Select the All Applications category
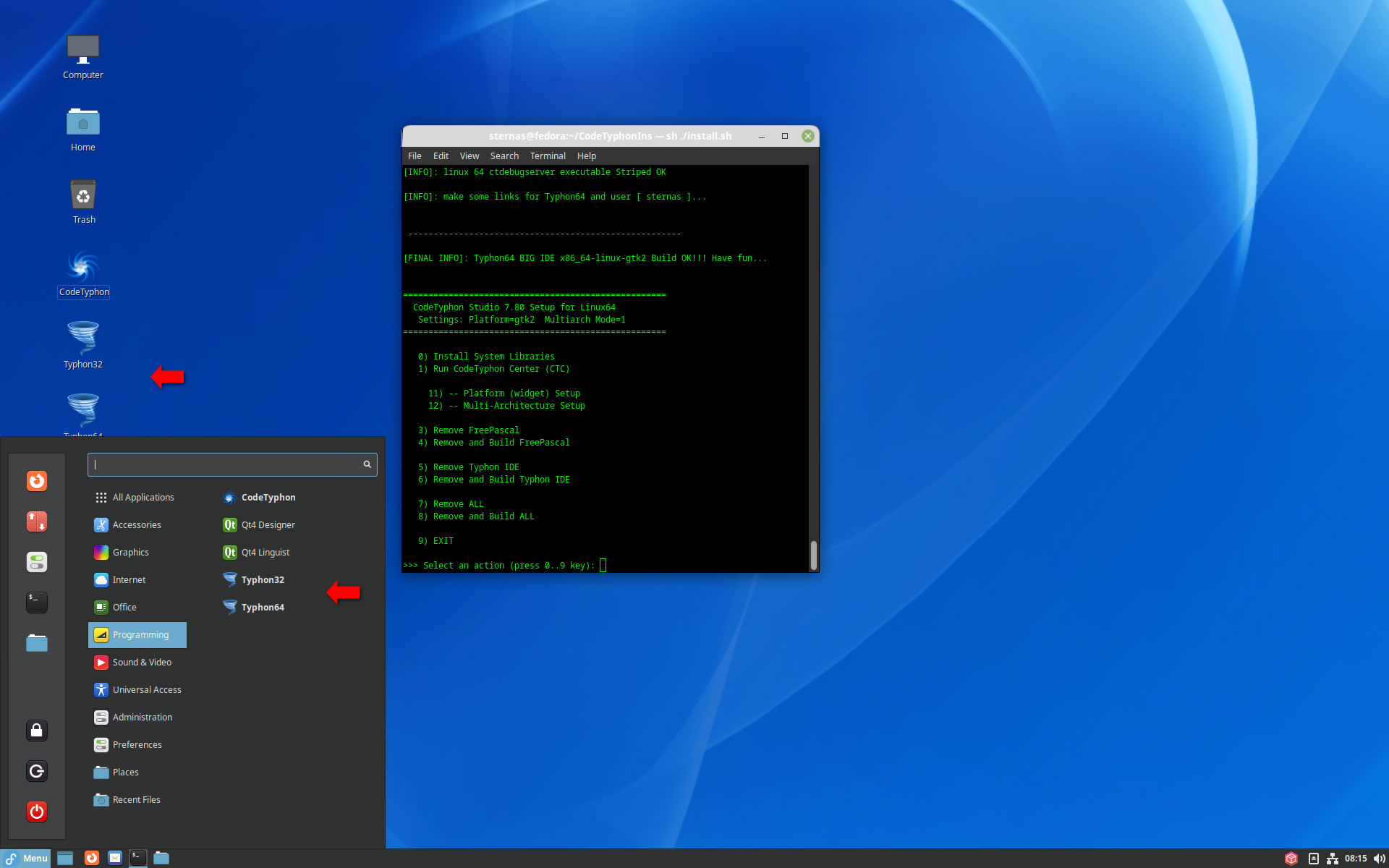Image resolution: width=1389 pixels, height=868 pixels. (137, 498)
